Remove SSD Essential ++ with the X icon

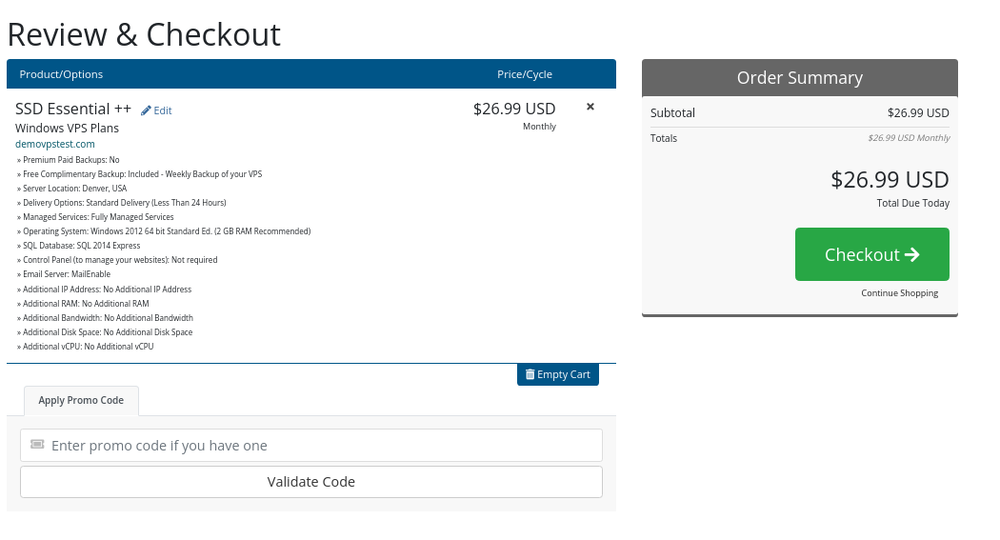click(590, 106)
